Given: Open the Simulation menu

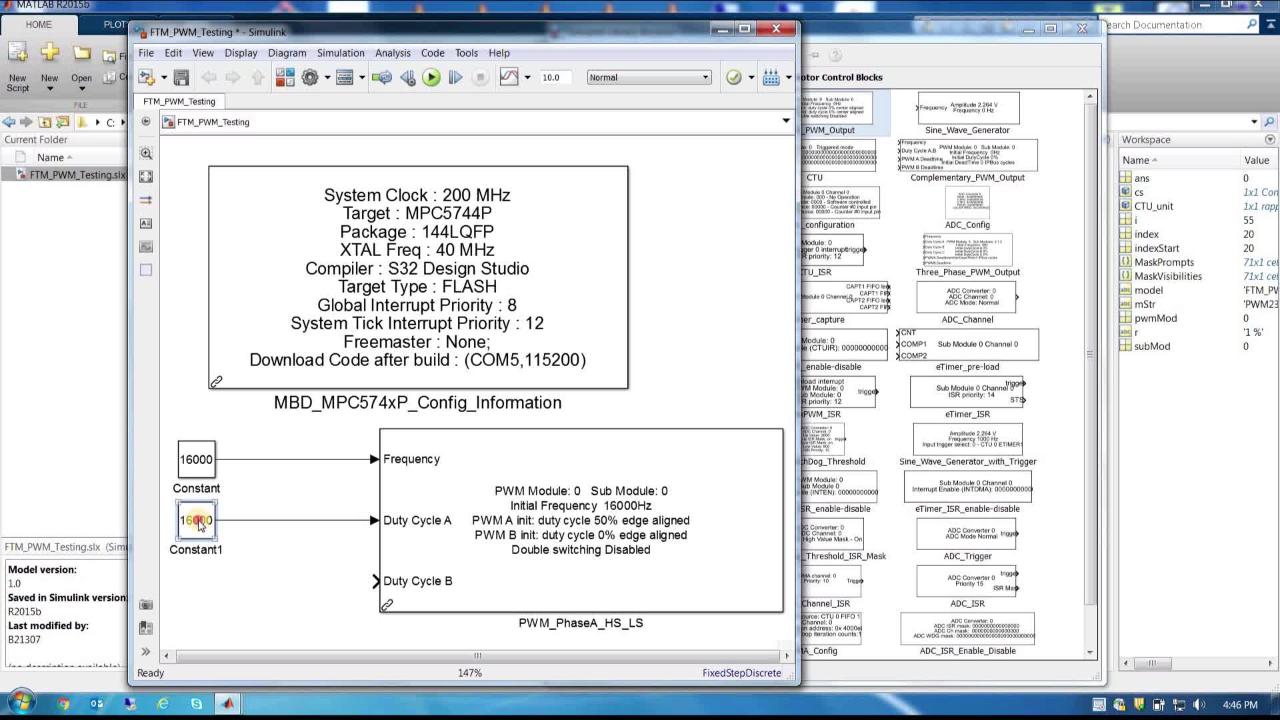Looking at the screenshot, I should pos(340,53).
